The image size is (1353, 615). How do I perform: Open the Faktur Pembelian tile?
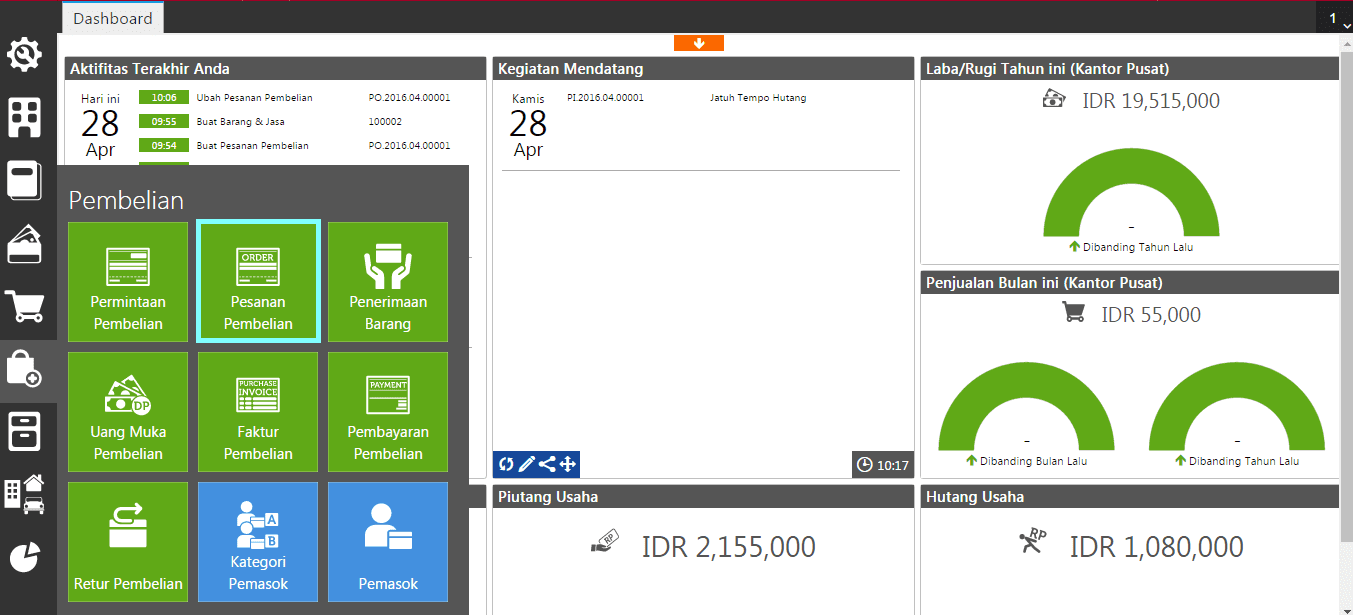coord(258,411)
